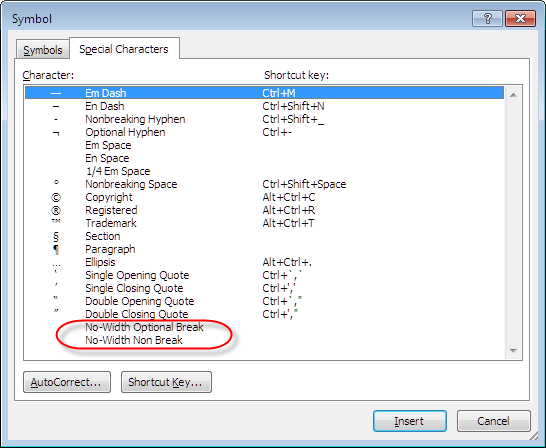Screen dimensions: 546x448
Task: Select the No-Width Non Break entry
Action: 264,340
